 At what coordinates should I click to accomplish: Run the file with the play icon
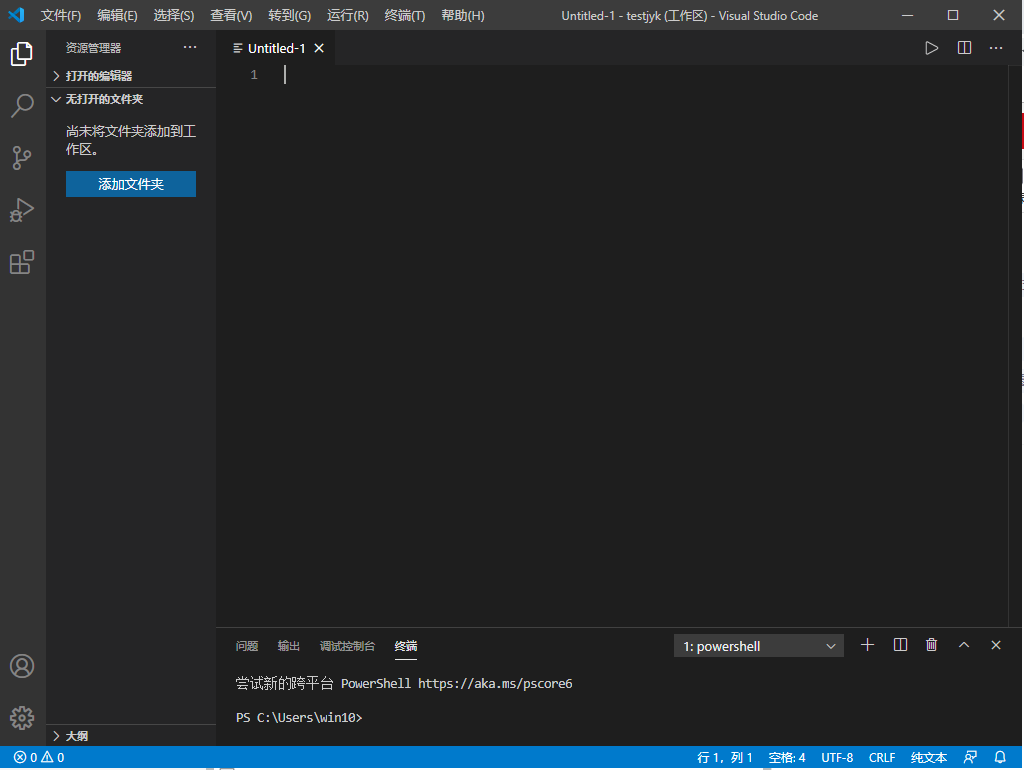[932, 48]
